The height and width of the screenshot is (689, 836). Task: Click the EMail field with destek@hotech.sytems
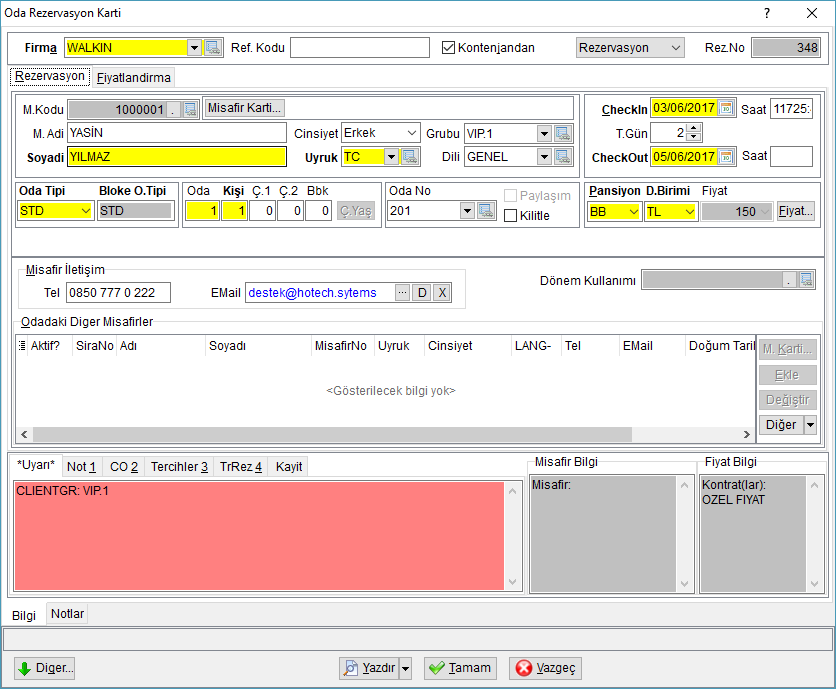tap(320, 292)
